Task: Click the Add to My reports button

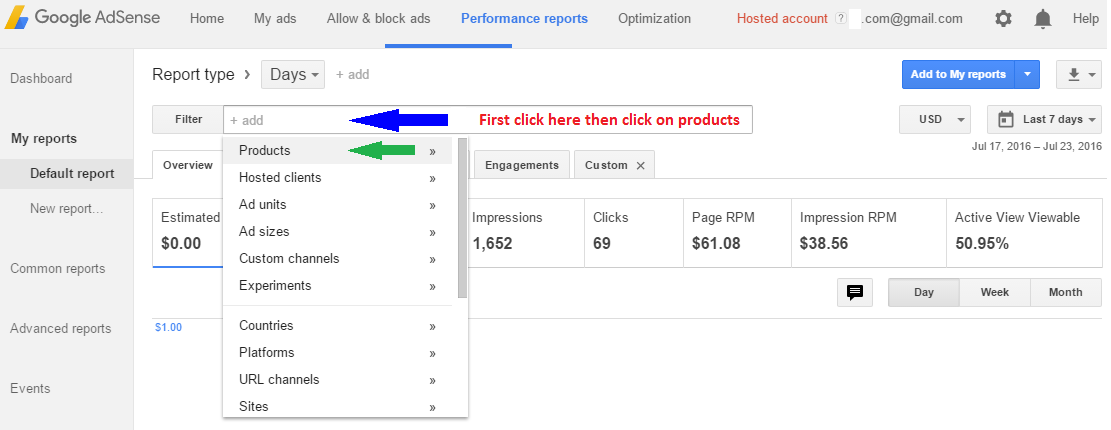Action: coord(958,74)
